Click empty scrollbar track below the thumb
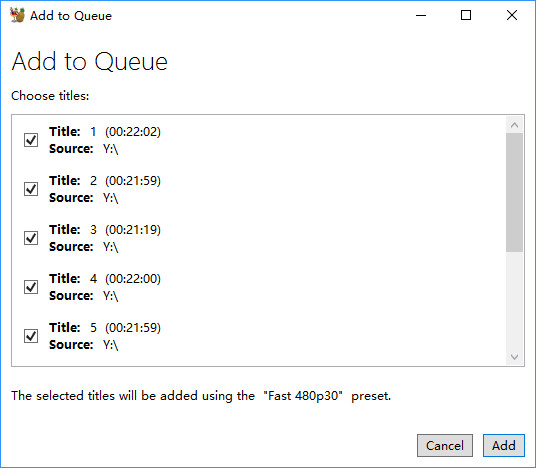The width and height of the screenshot is (536, 468). (514, 301)
